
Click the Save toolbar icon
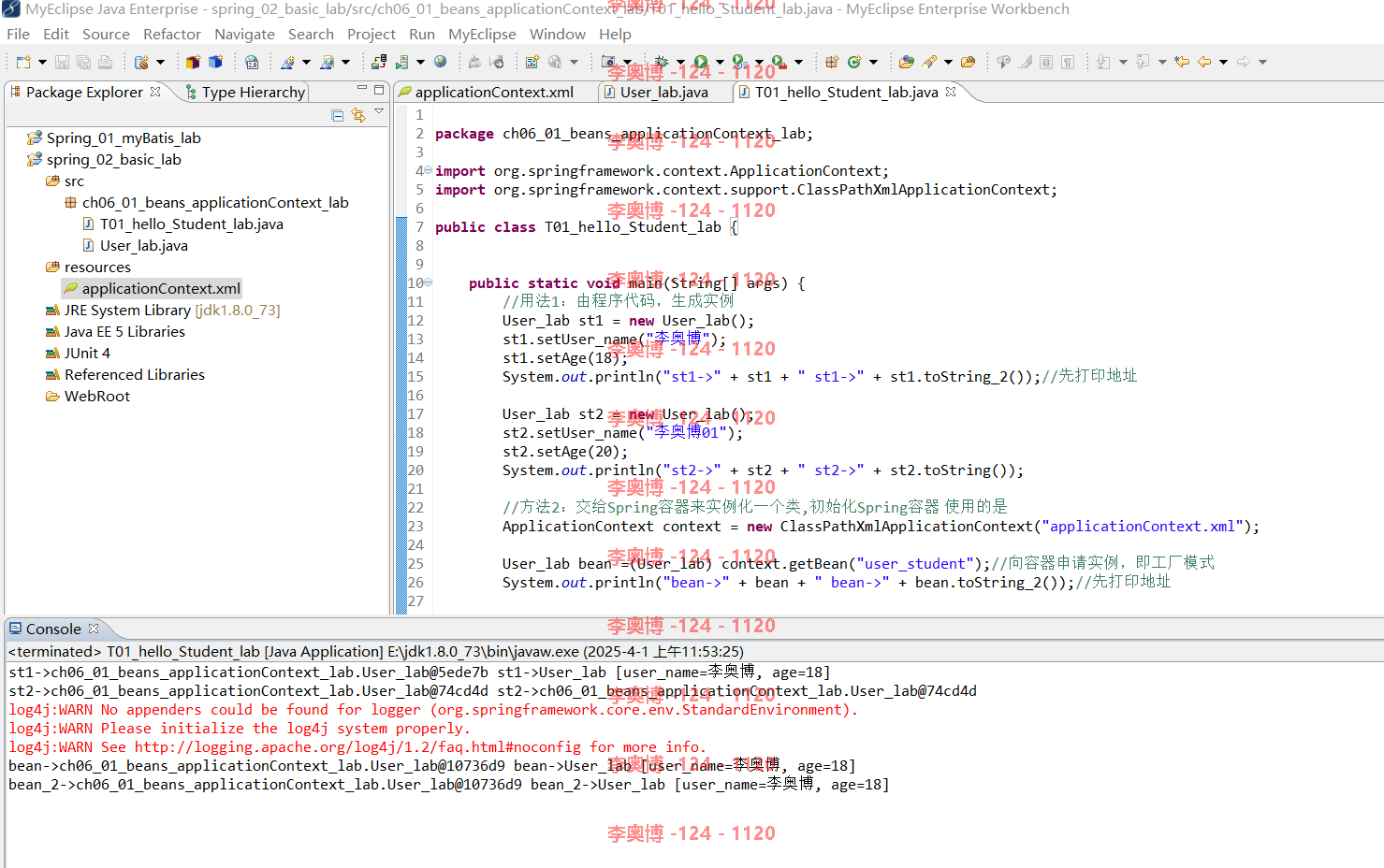62,62
